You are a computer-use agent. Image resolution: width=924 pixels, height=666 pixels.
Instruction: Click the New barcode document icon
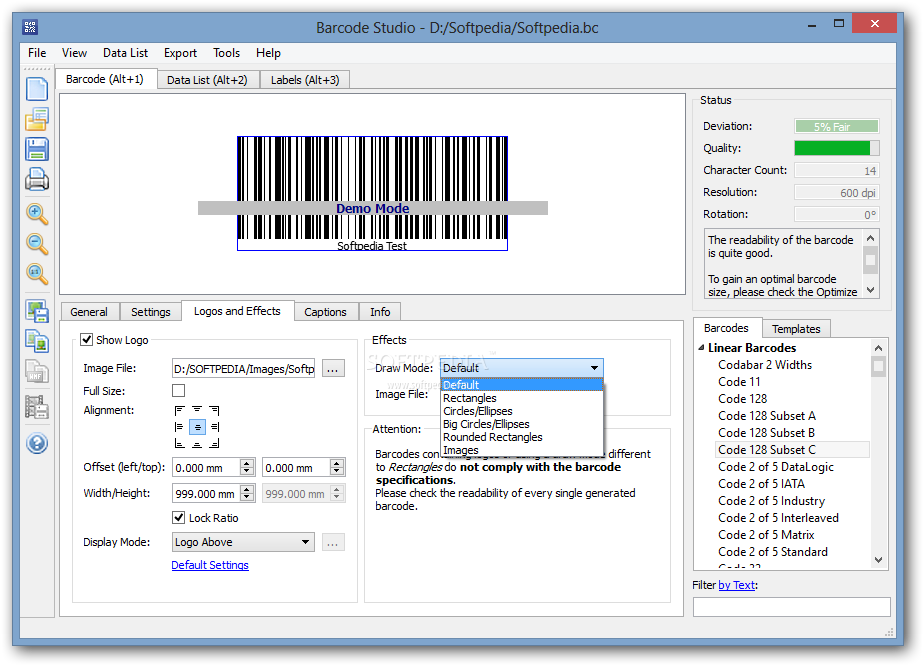[x=37, y=89]
